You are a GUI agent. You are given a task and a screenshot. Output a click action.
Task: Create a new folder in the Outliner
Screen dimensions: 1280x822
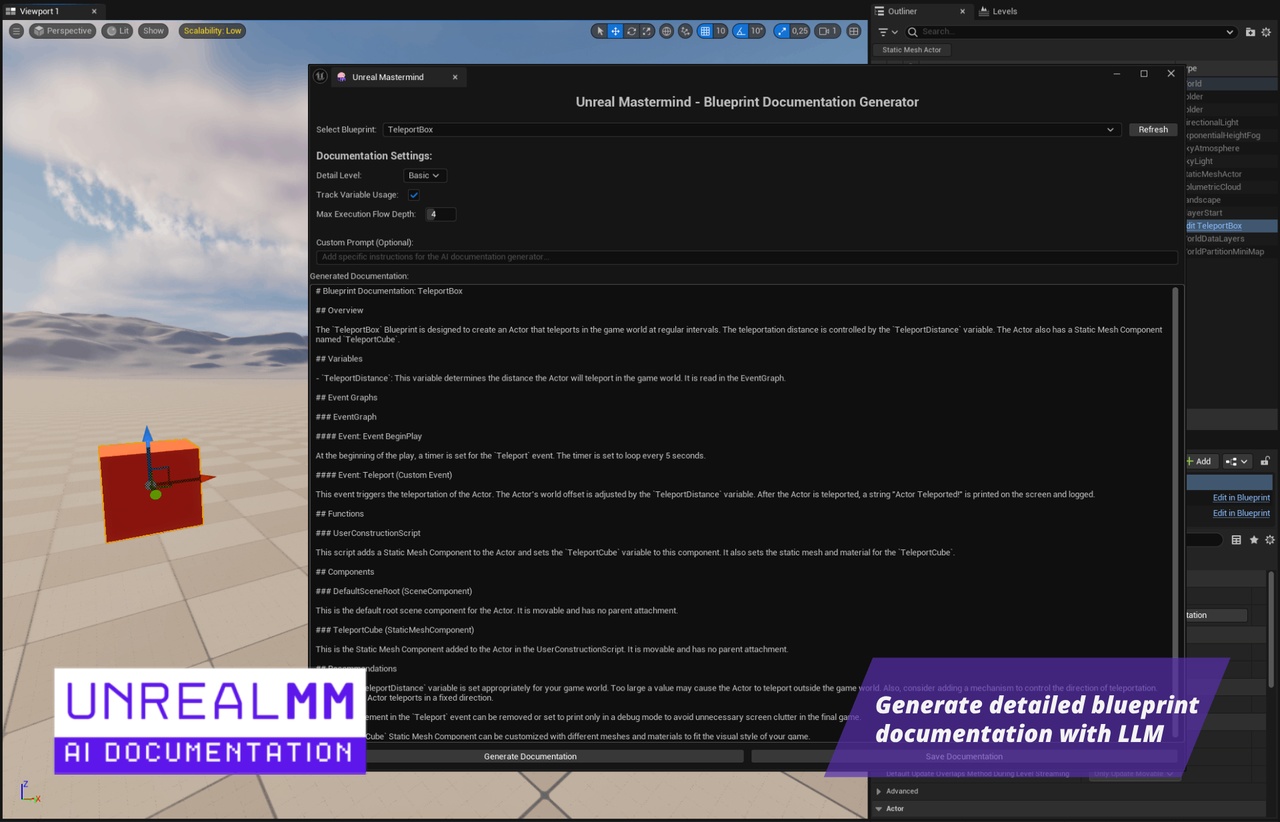[x=1250, y=32]
